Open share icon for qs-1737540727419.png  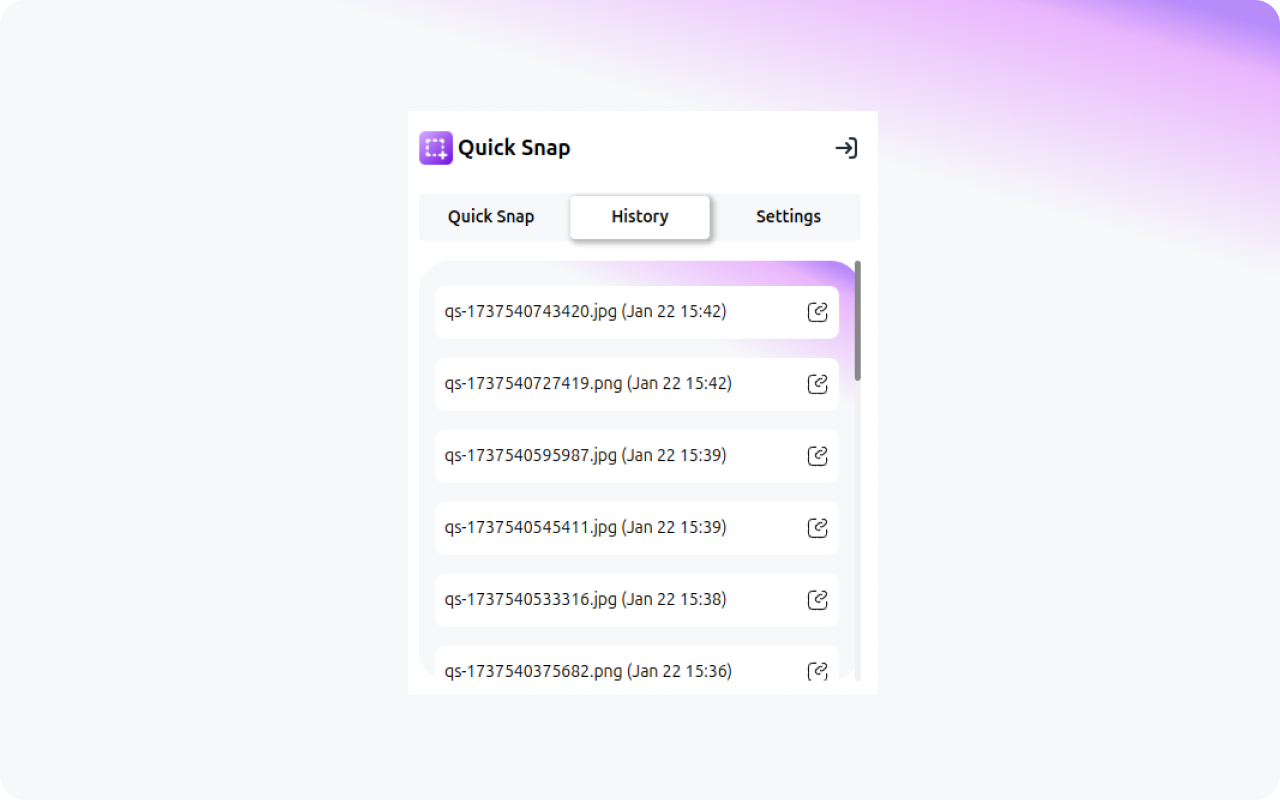click(817, 384)
